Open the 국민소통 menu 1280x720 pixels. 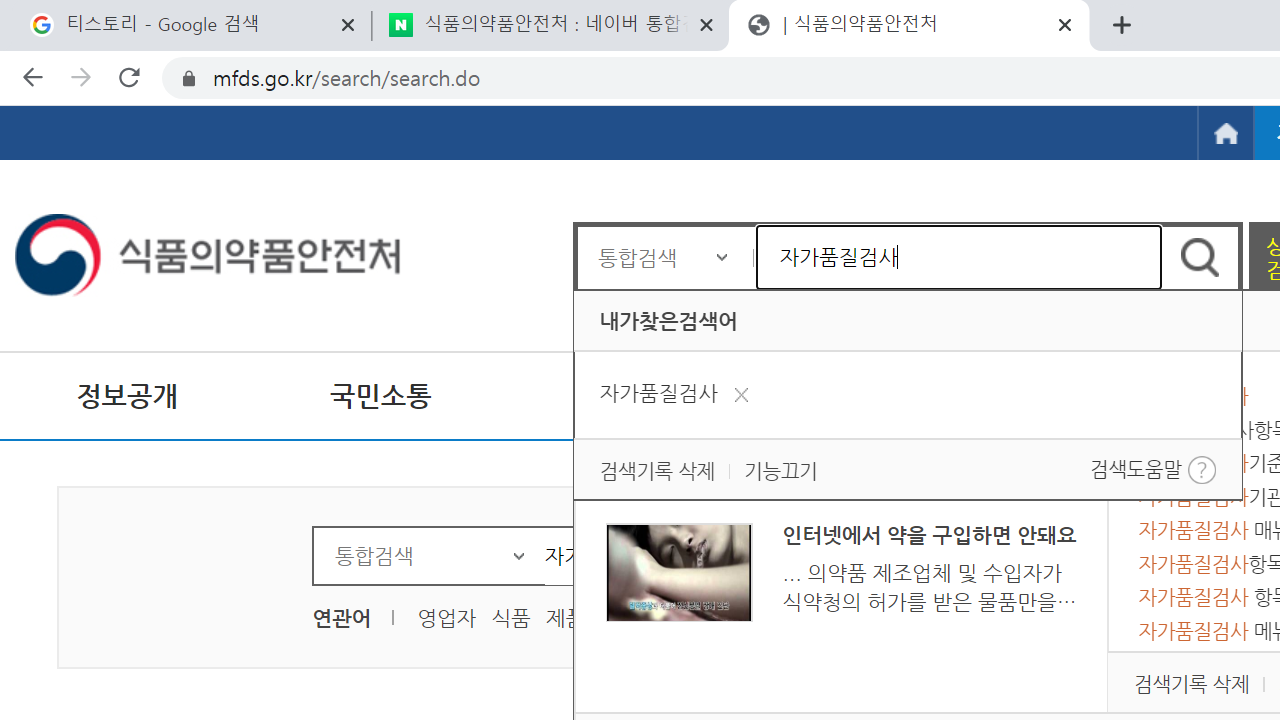click(381, 396)
